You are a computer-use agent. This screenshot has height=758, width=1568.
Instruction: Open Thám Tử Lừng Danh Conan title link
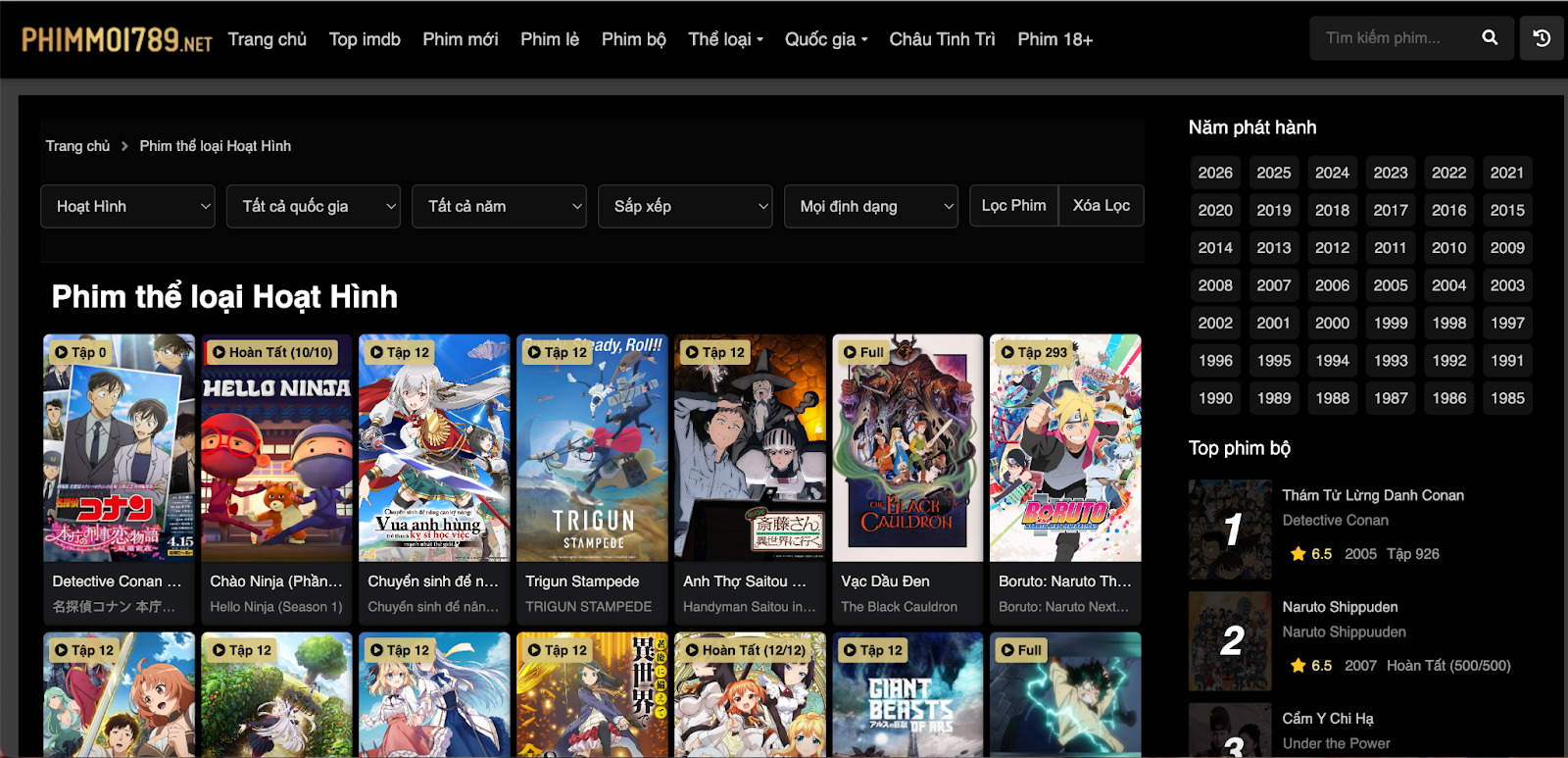click(1373, 495)
